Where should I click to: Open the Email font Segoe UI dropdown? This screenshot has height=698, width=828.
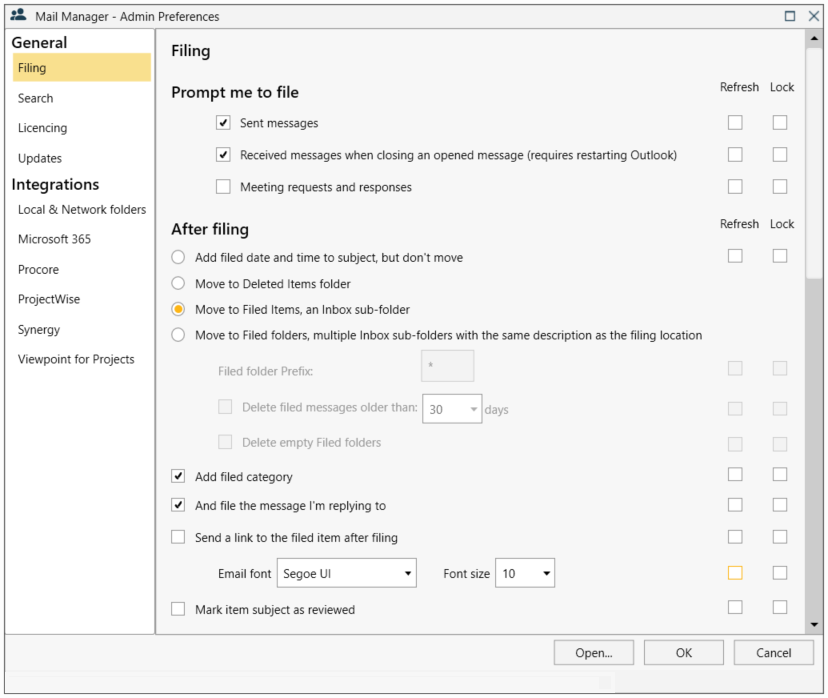(x=347, y=574)
